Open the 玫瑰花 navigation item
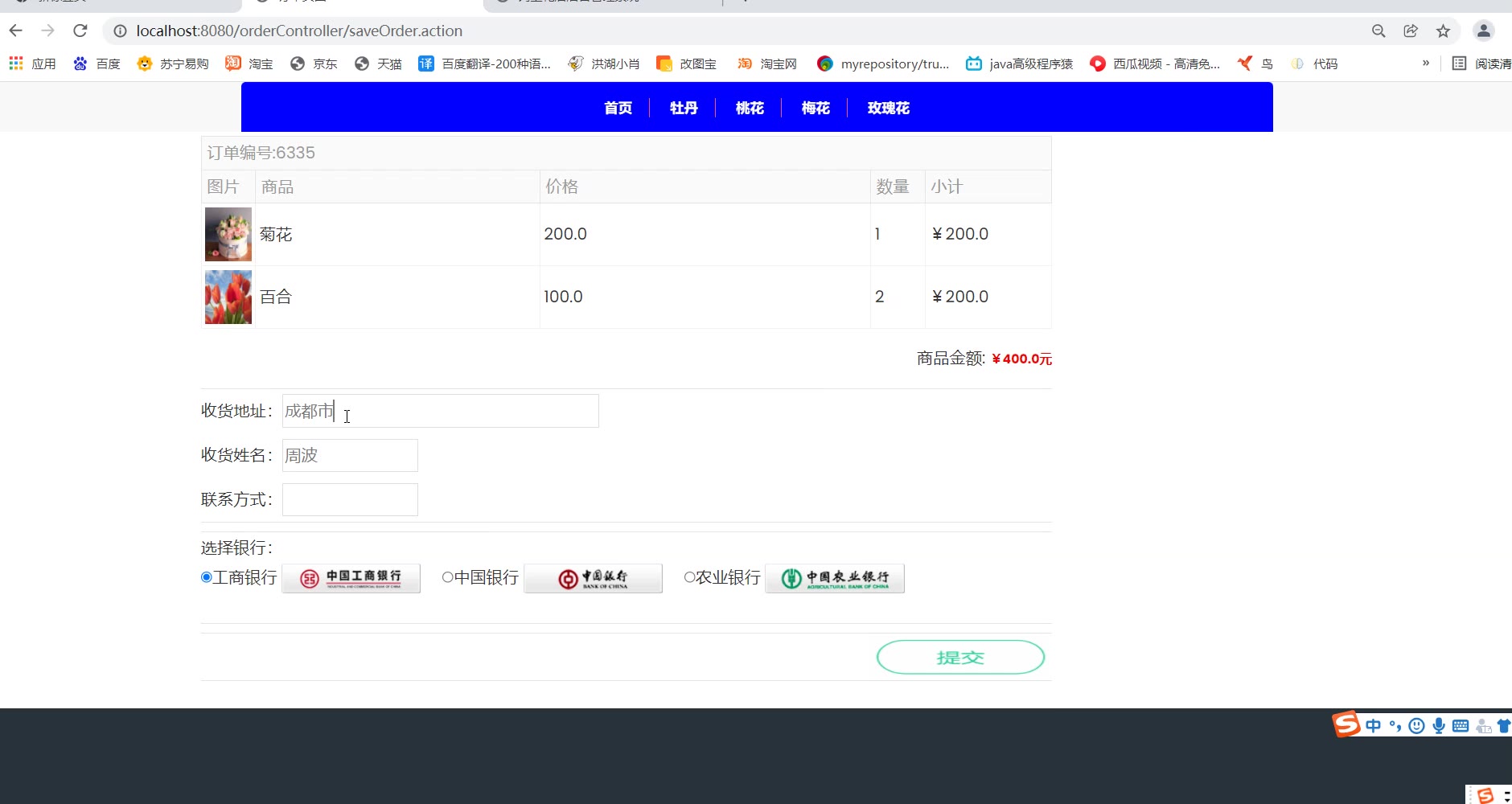Viewport: 1512px width, 804px height. 888,108
